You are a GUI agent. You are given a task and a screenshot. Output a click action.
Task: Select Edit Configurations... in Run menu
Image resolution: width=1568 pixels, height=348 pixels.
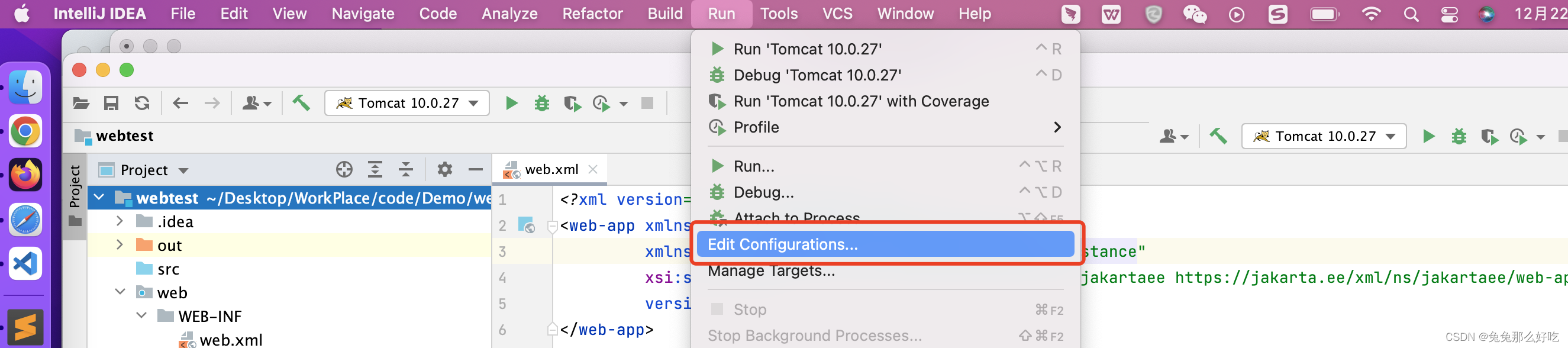point(886,244)
